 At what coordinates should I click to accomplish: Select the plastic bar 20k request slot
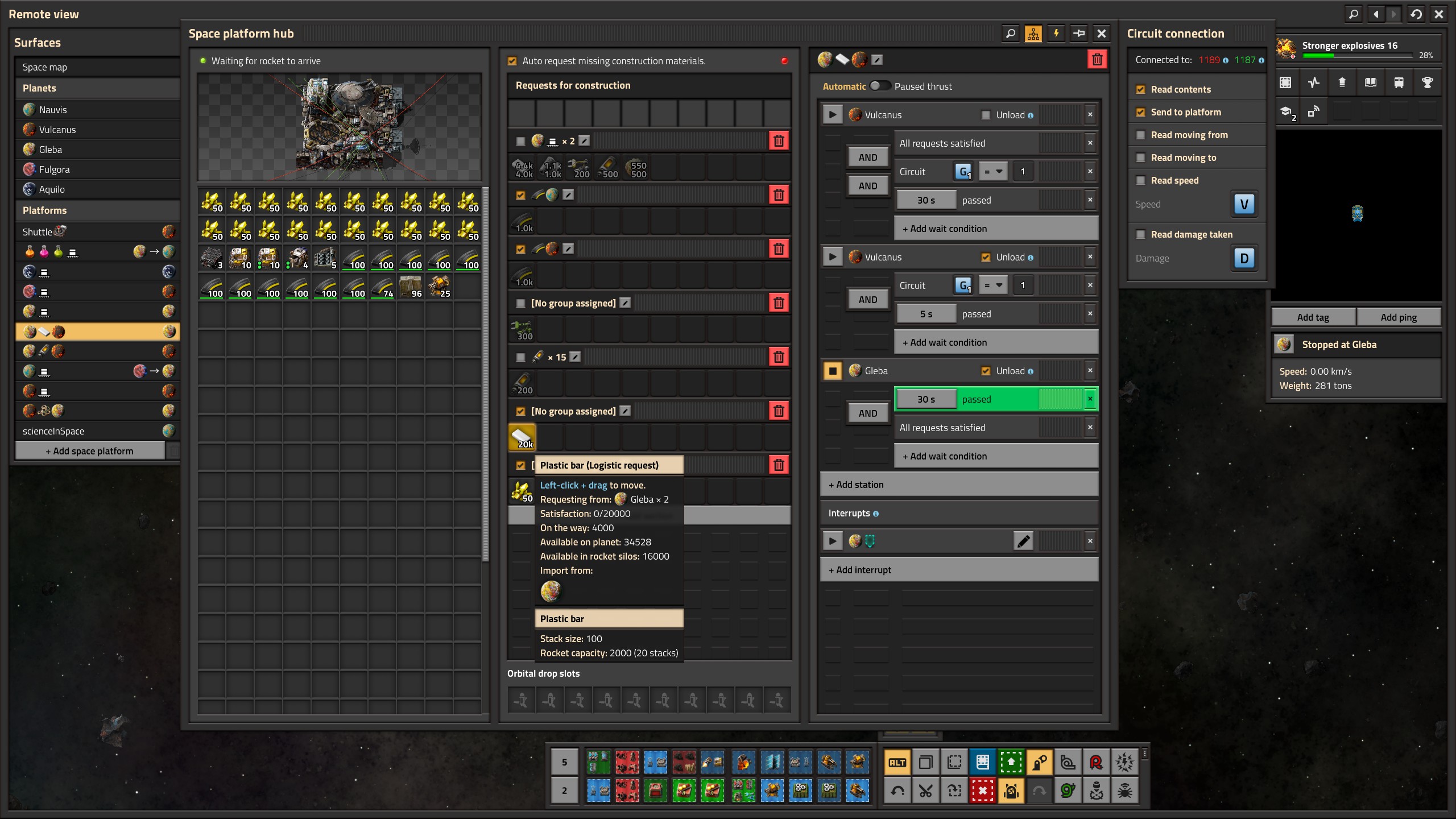coord(522,437)
